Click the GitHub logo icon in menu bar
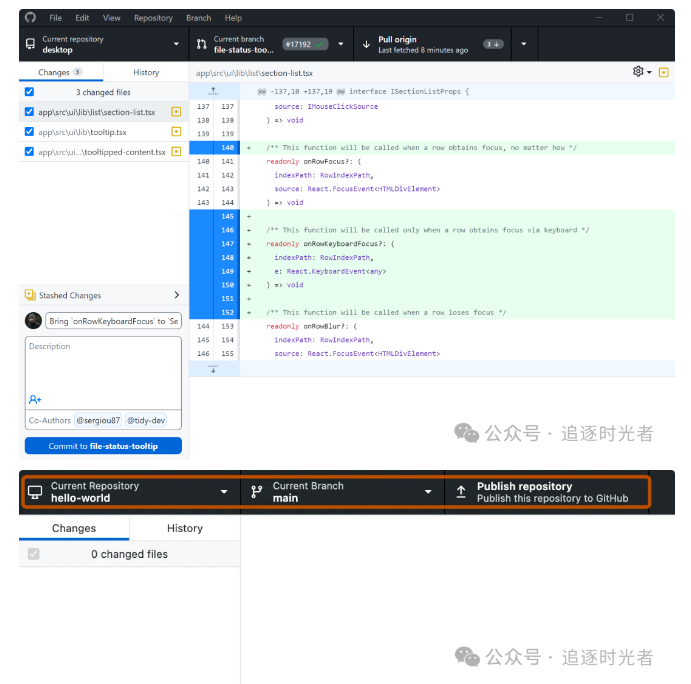 pos(30,18)
